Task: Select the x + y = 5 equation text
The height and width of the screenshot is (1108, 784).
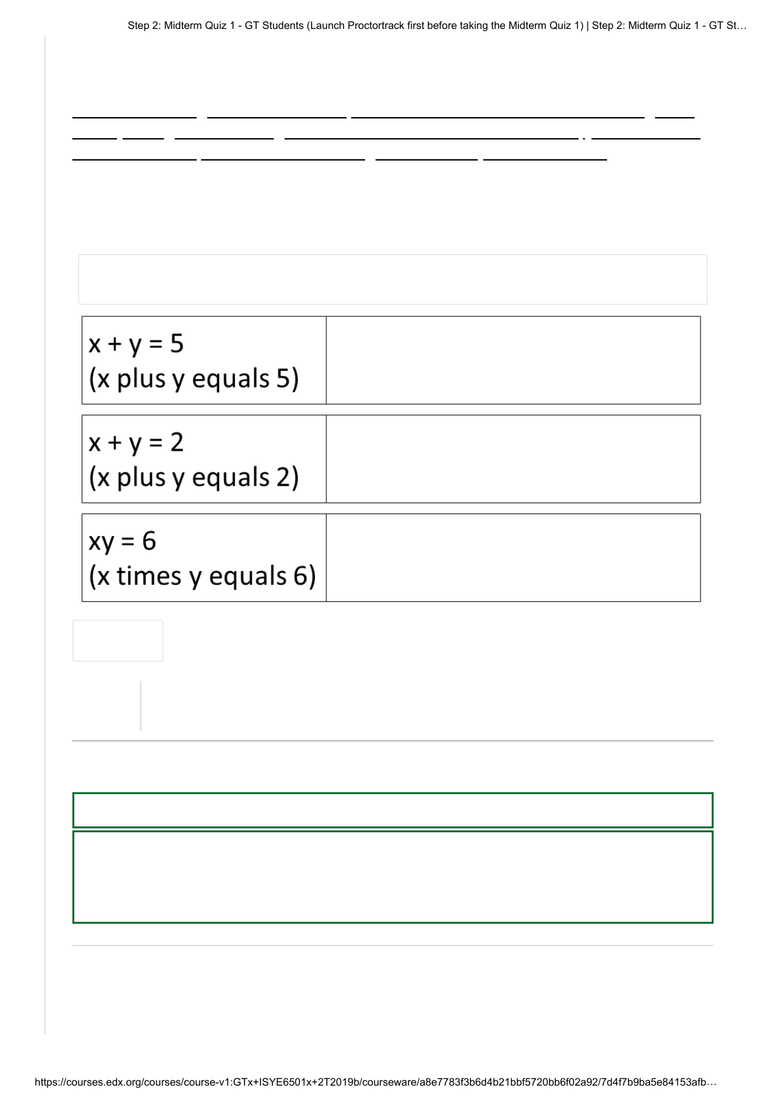Action: tap(136, 343)
